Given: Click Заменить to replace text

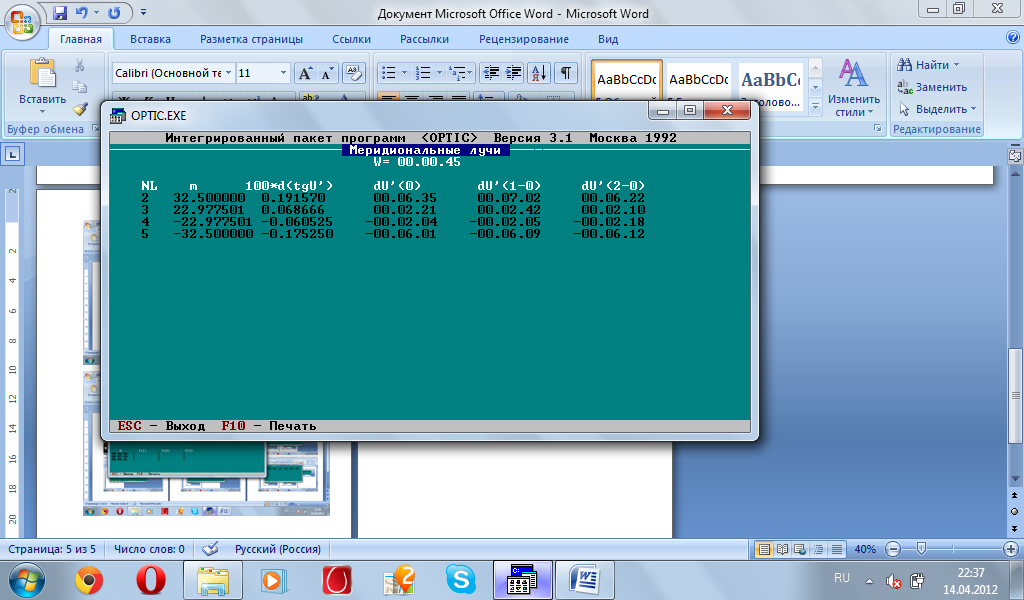Looking at the screenshot, I should (x=932, y=87).
